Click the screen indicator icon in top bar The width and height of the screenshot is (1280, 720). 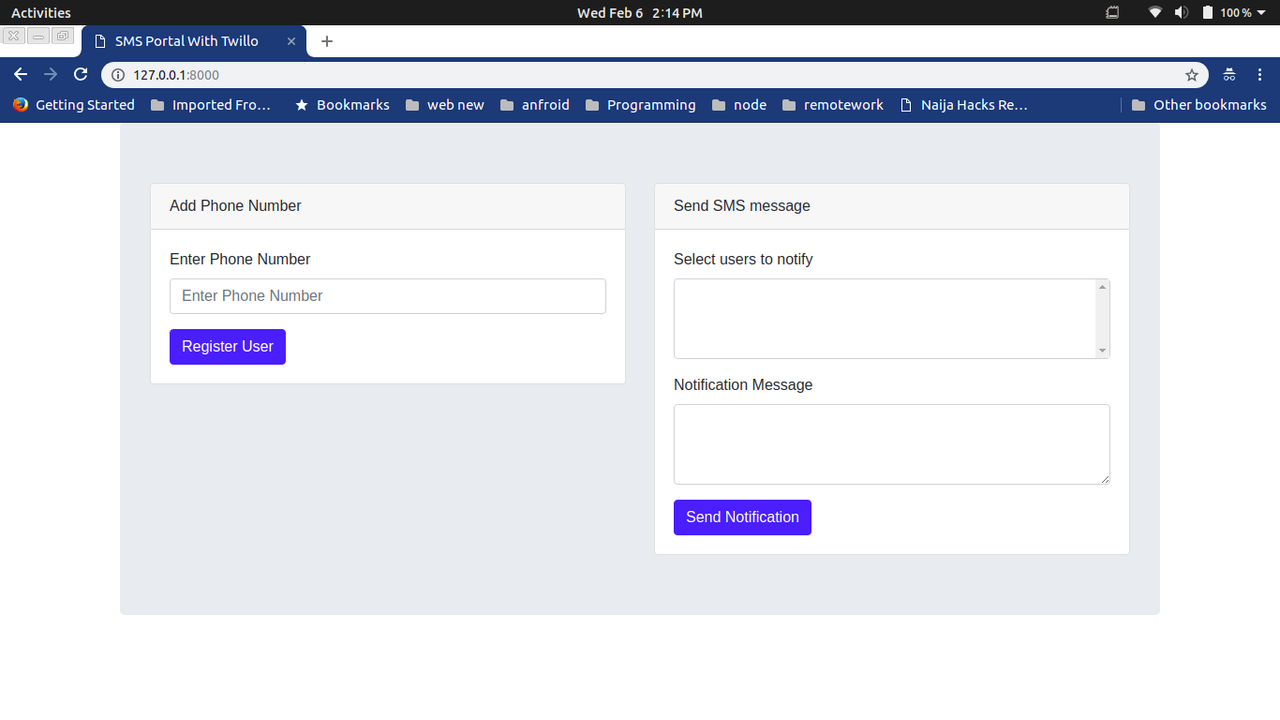(x=1113, y=13)
